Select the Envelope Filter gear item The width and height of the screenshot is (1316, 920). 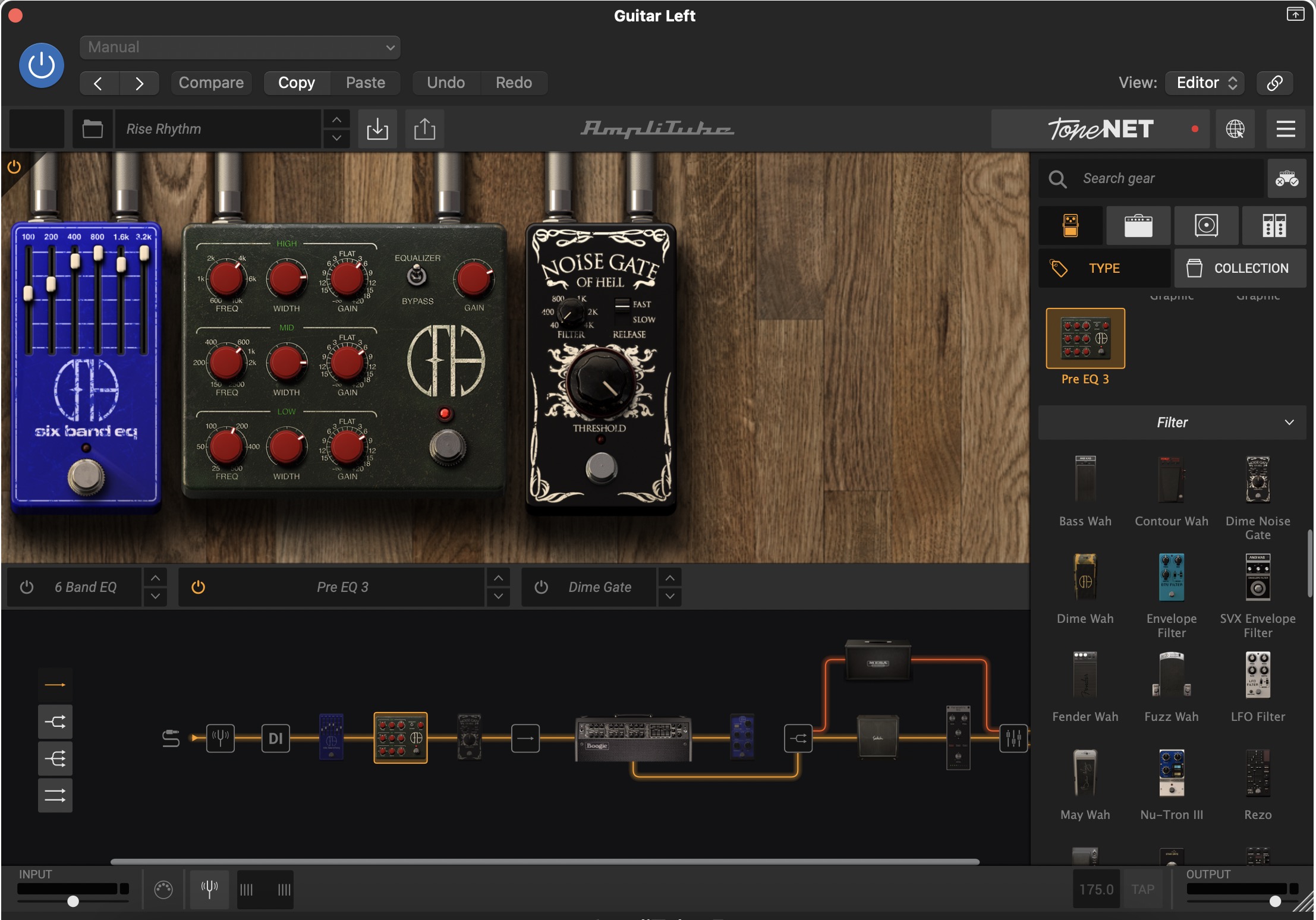1172,595
